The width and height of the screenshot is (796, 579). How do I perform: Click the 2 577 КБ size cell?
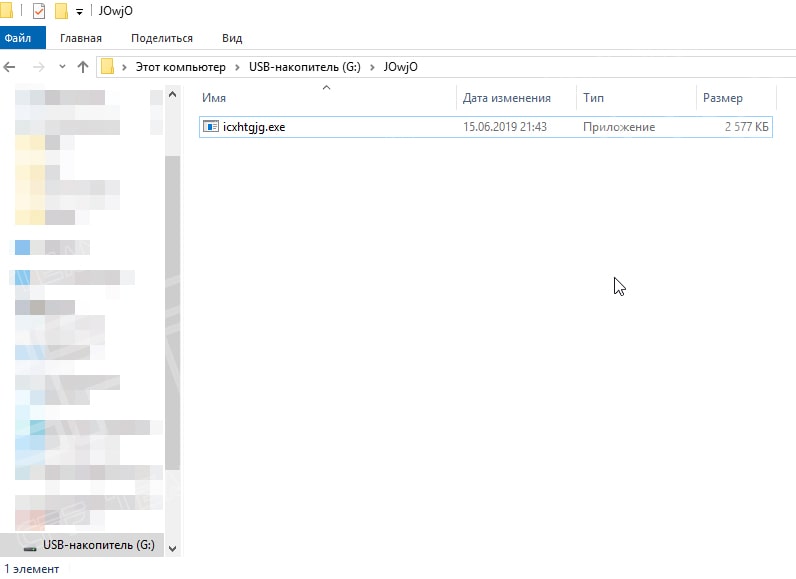pyautogui.click(x=746, y=127)
